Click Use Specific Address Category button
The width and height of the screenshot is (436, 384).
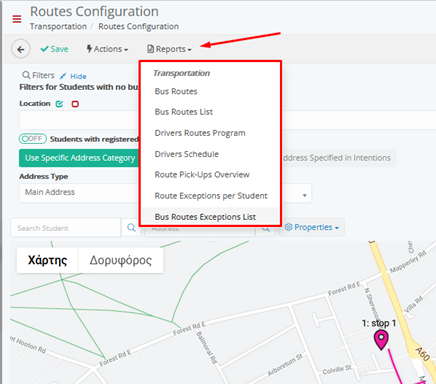point(80,158)
